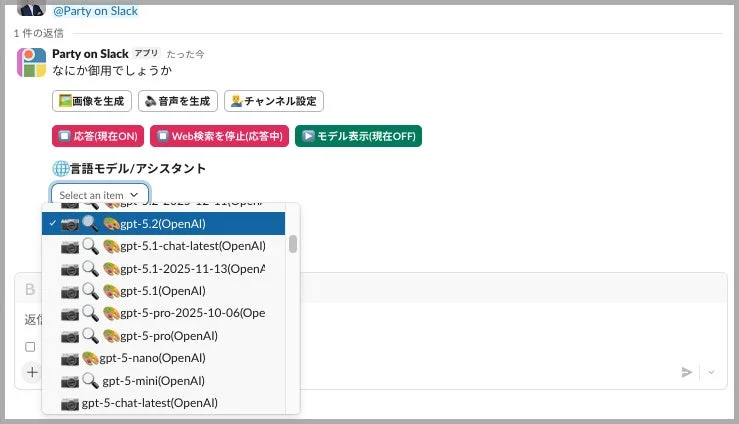Click the camera icon on gpt-5.1-chat-latest row

(x=70, y=247)
